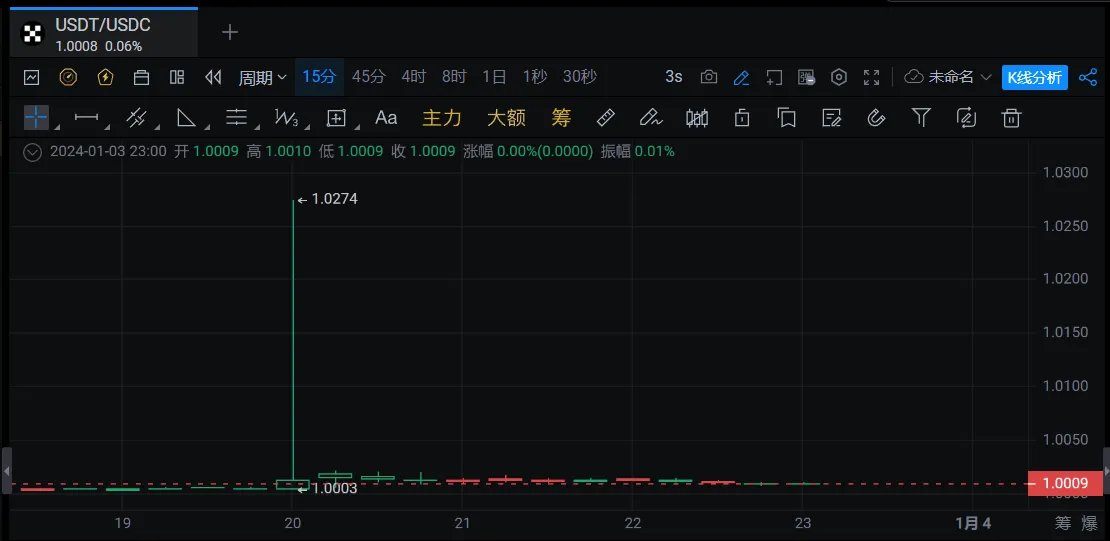Click the 1.0274 high price marker

click(x=328, y=200)
